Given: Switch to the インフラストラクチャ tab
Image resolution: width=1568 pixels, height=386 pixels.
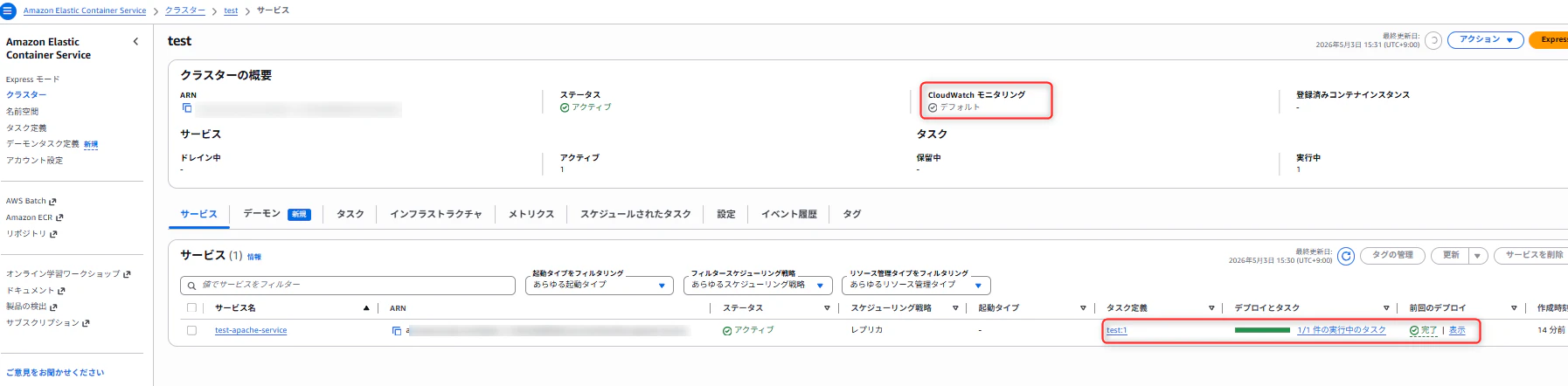Looking at the screenshot, I should tap(436, 214).
